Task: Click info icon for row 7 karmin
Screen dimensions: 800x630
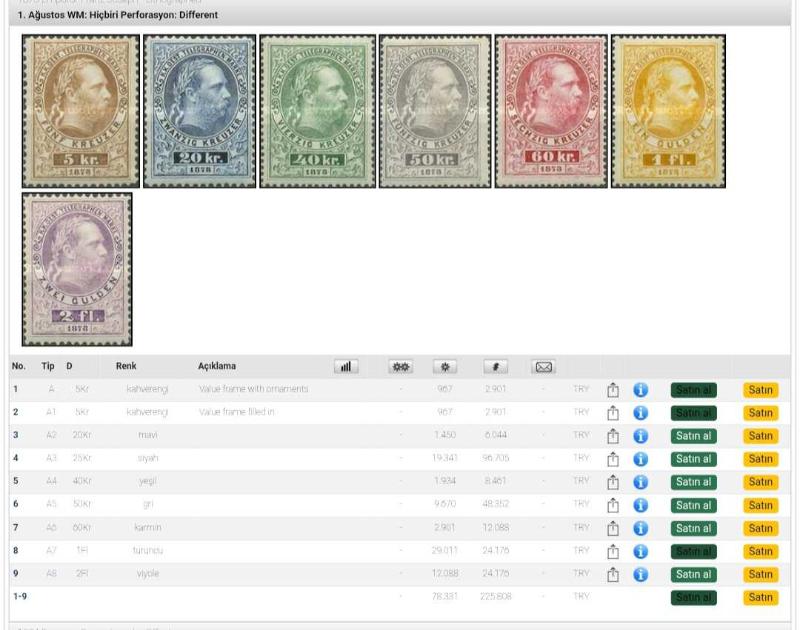Action: [641, 528]
